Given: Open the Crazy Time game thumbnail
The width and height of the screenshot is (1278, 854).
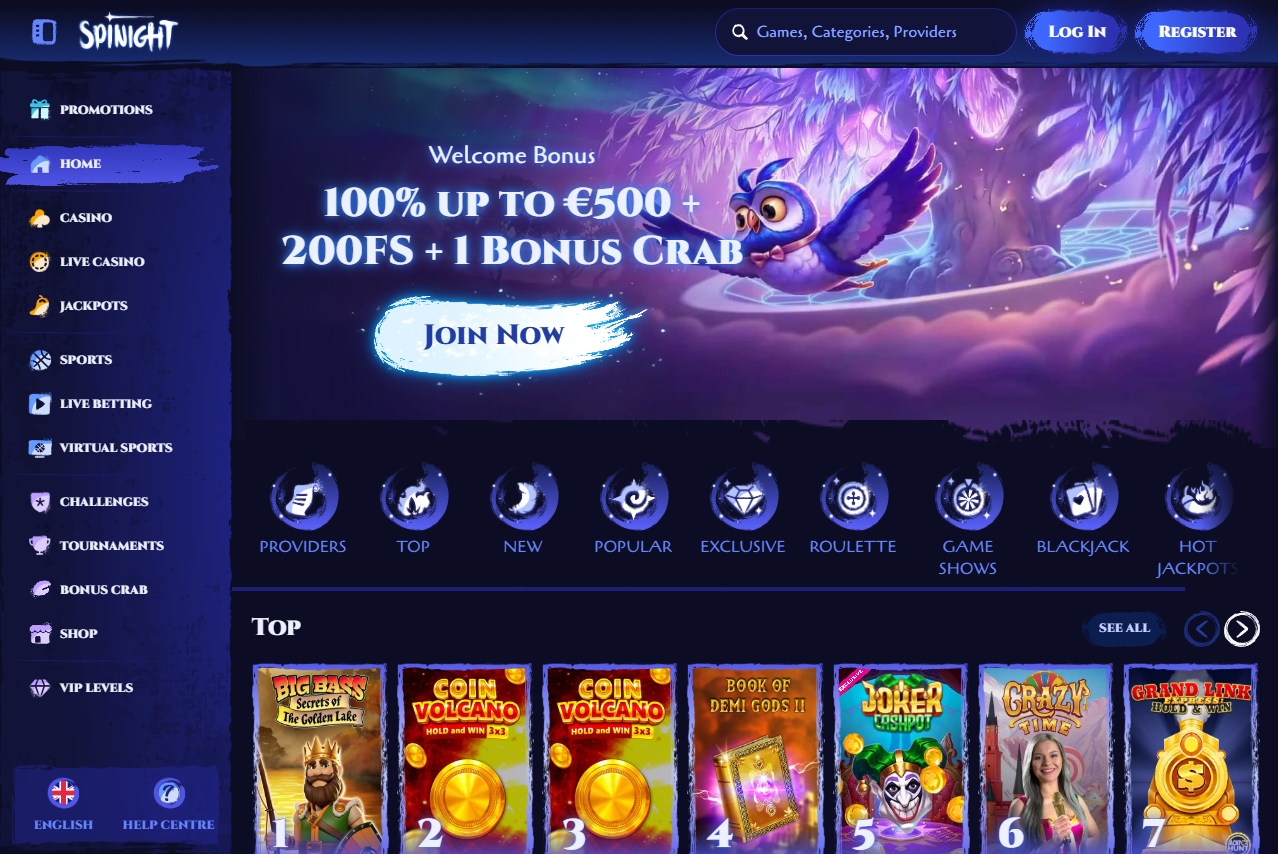Looking at the screenshot, I should coord(1044,758).
